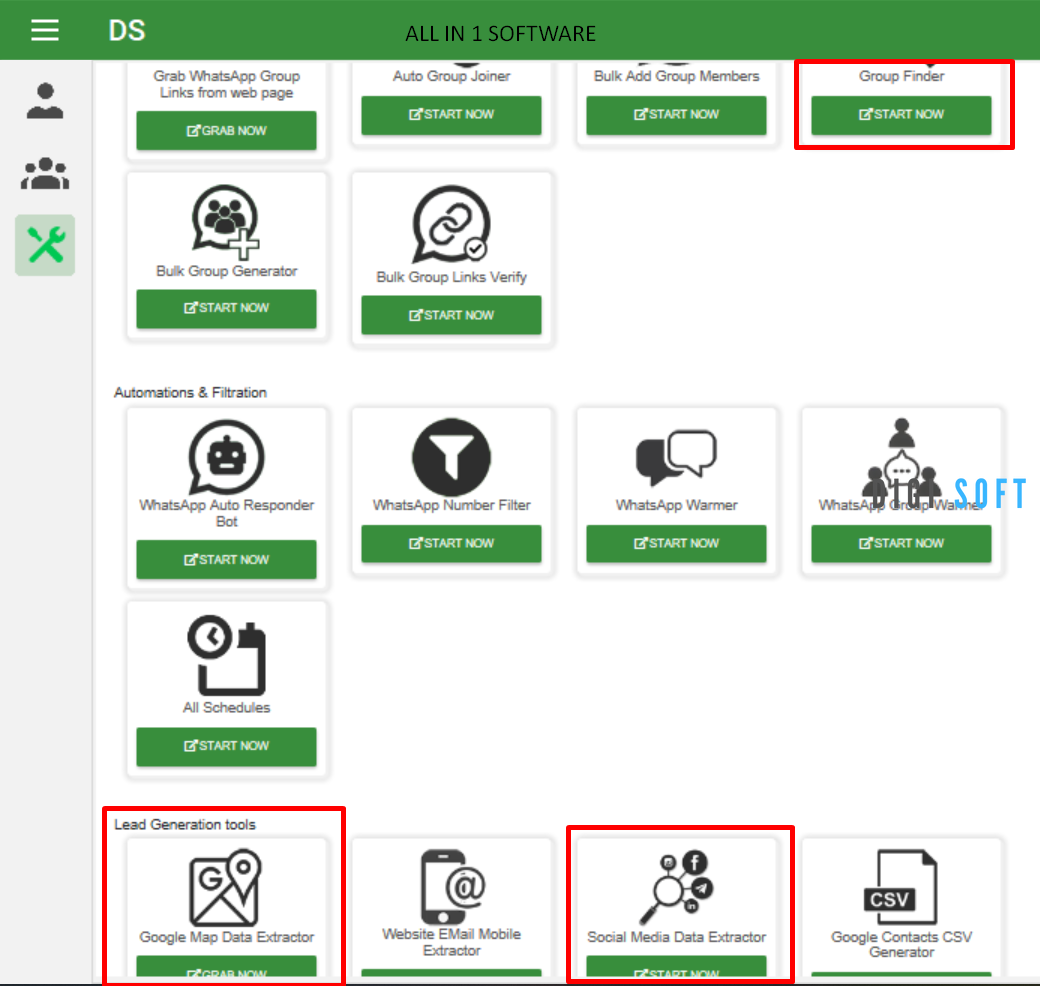
Task: Click the 'All Schedules' label
Action: point(226,708)
